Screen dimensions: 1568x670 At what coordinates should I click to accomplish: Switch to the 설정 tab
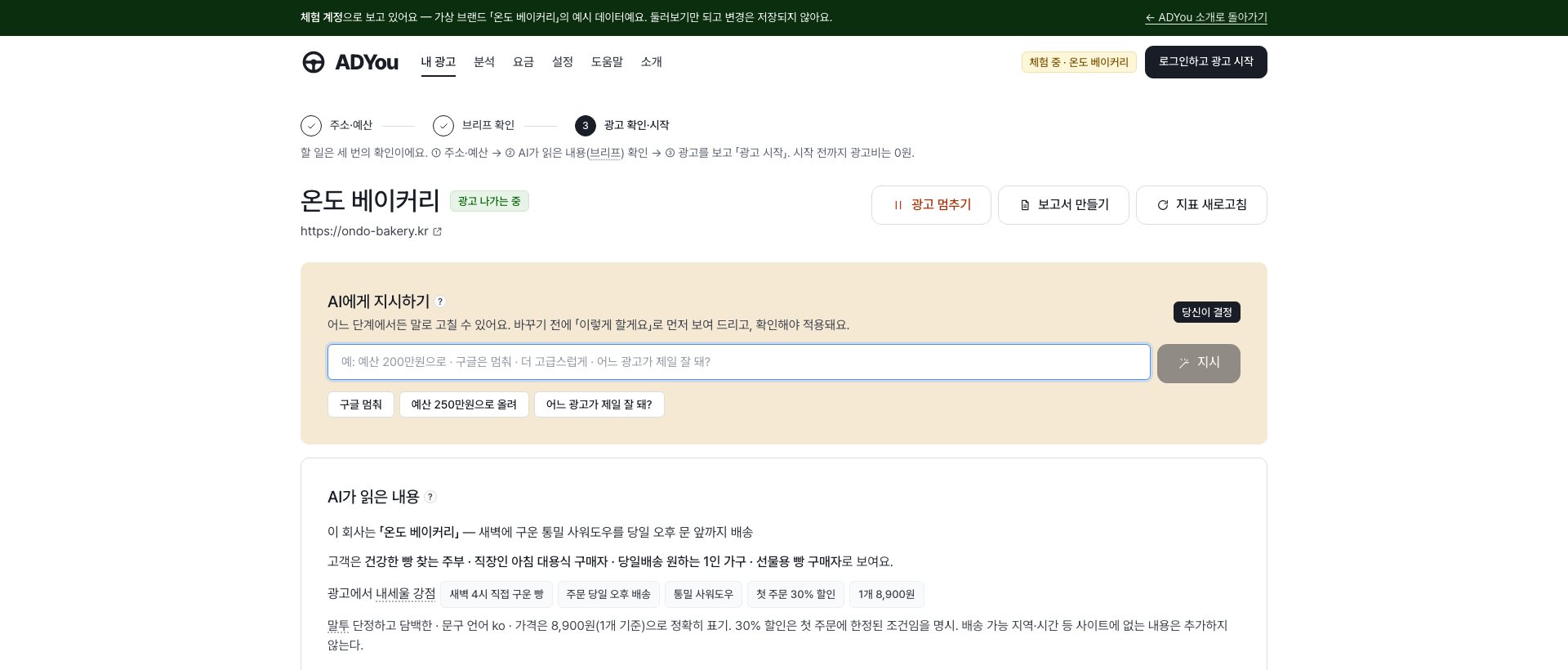(x=563, y=62)
